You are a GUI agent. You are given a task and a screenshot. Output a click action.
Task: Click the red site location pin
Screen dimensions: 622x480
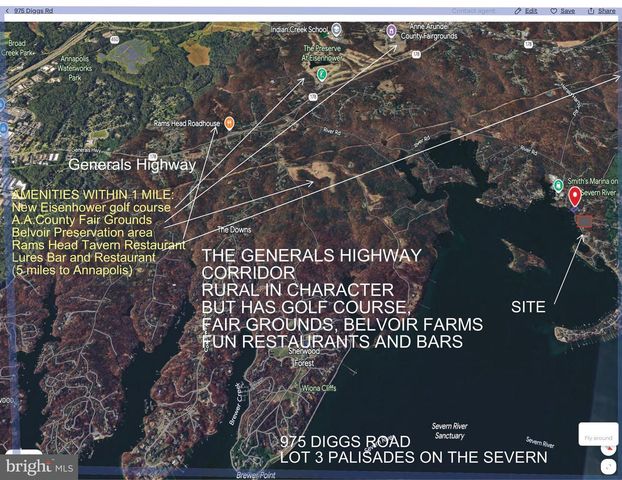(x=575, y=195)
